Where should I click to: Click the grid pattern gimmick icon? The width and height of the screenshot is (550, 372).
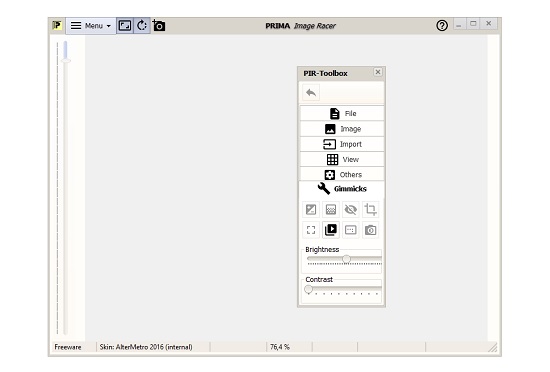tap(331, 209)
